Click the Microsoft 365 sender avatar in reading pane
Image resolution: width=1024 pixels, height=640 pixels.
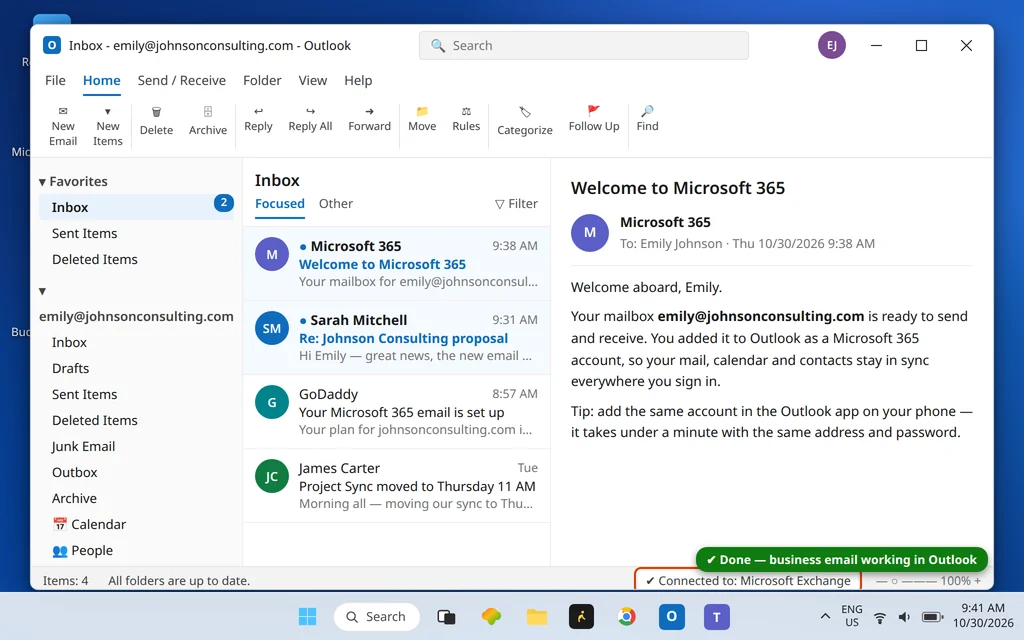(590, 232)
